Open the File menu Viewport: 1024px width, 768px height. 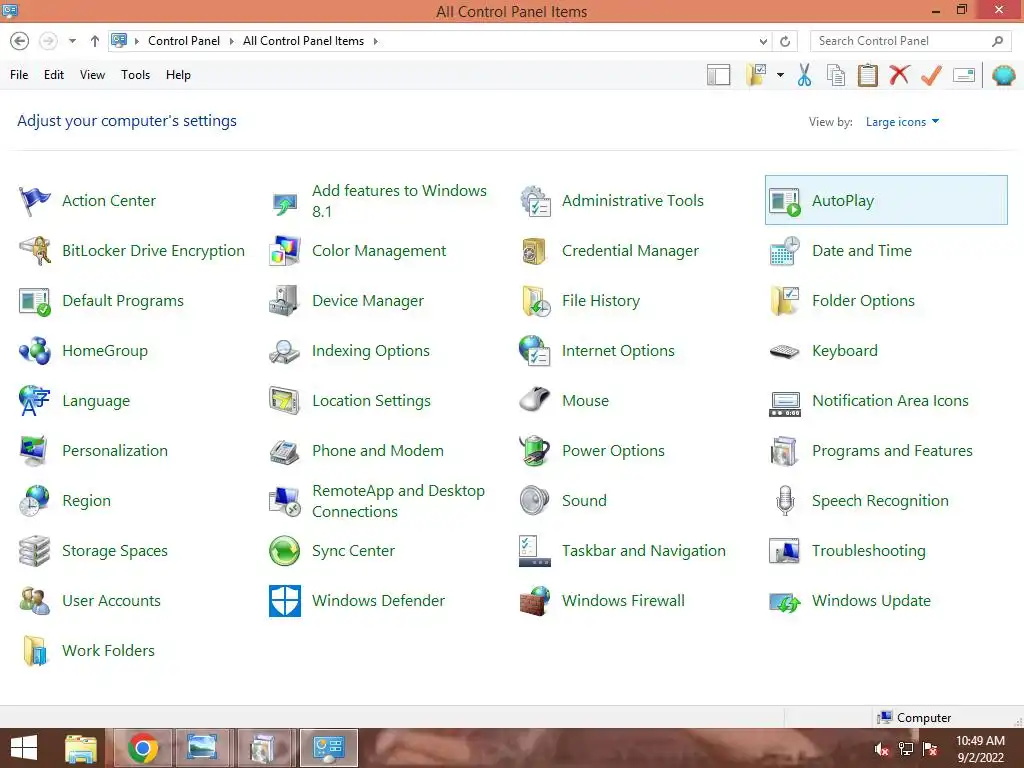pos(19,75)
